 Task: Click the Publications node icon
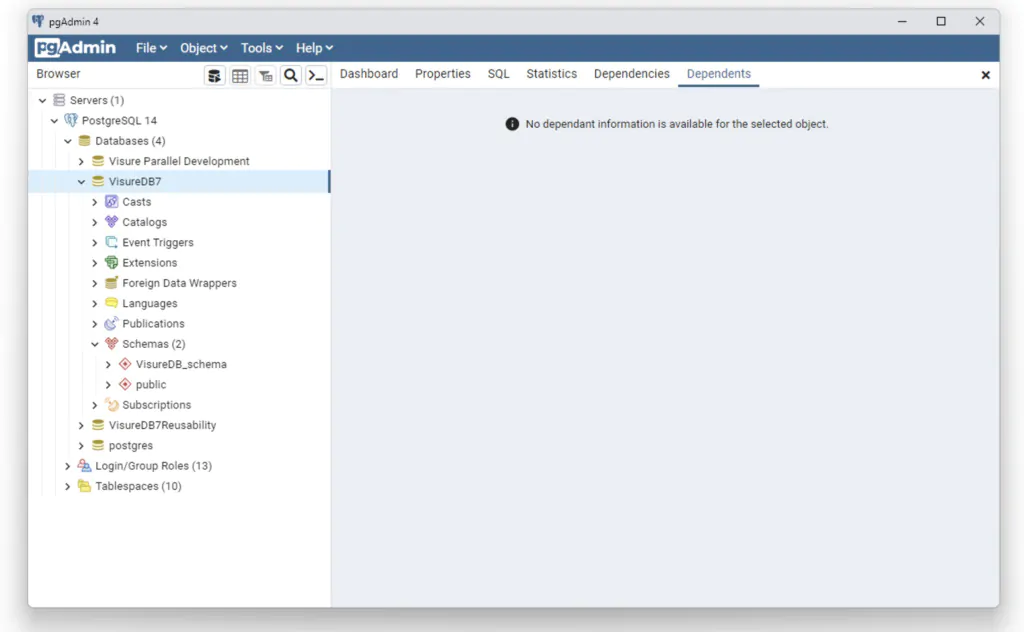click(112, 323)
